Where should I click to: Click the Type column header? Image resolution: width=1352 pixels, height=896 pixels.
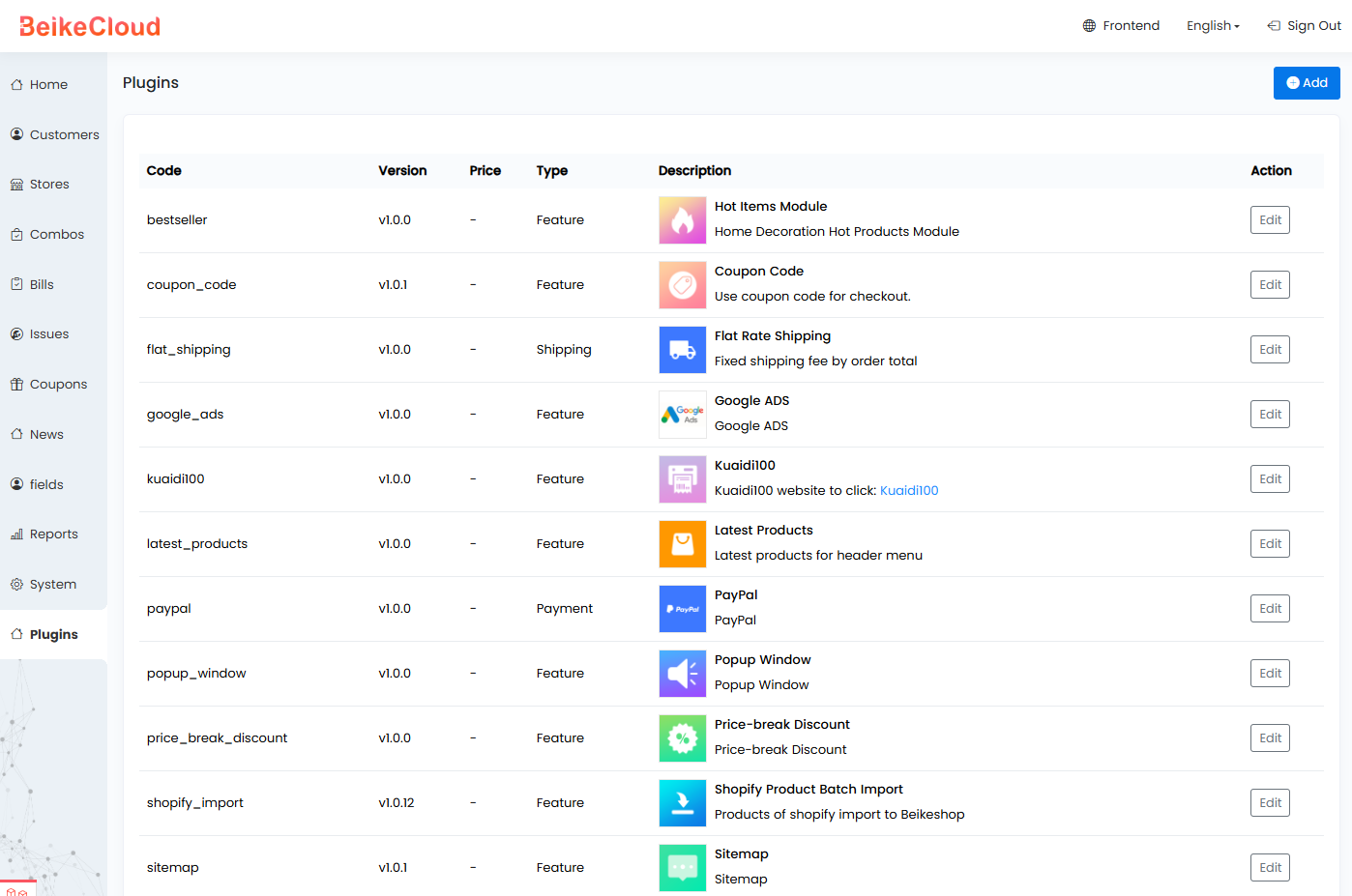coord(552,170)
